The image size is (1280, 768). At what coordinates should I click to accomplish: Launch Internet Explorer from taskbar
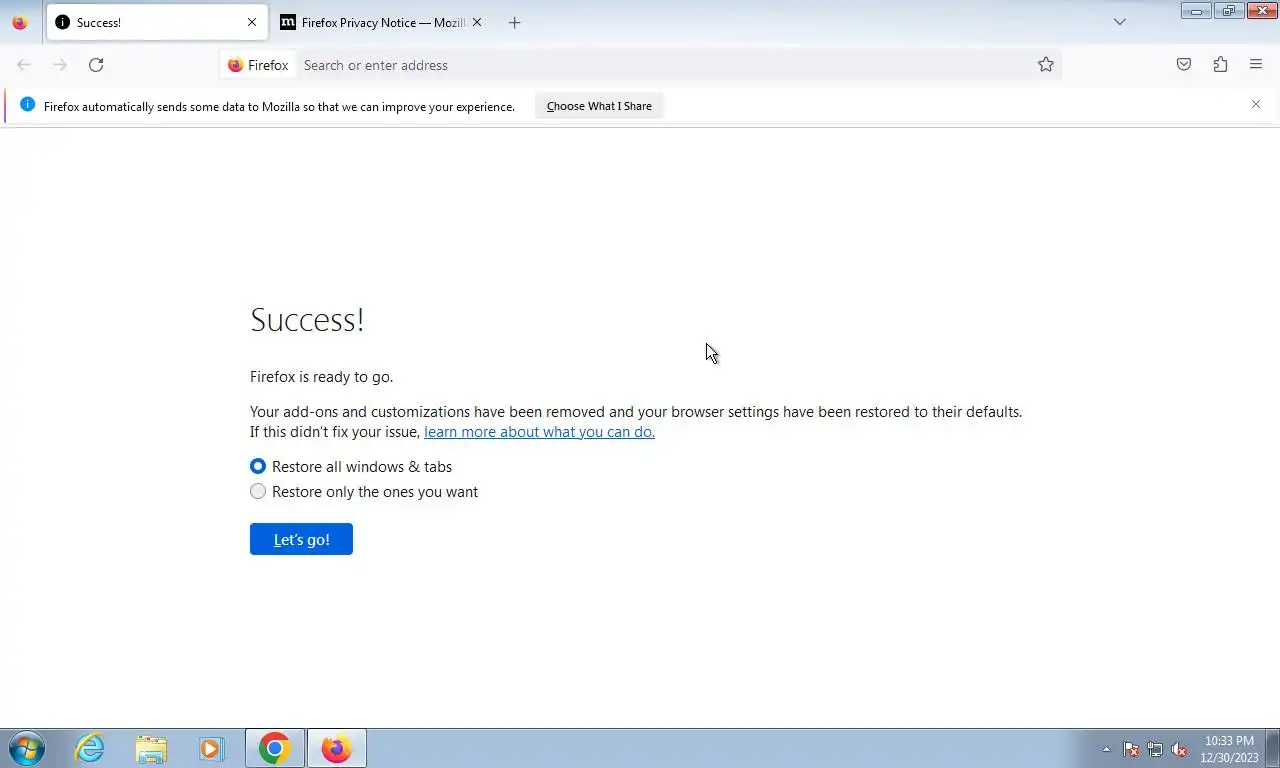(90, 748)
